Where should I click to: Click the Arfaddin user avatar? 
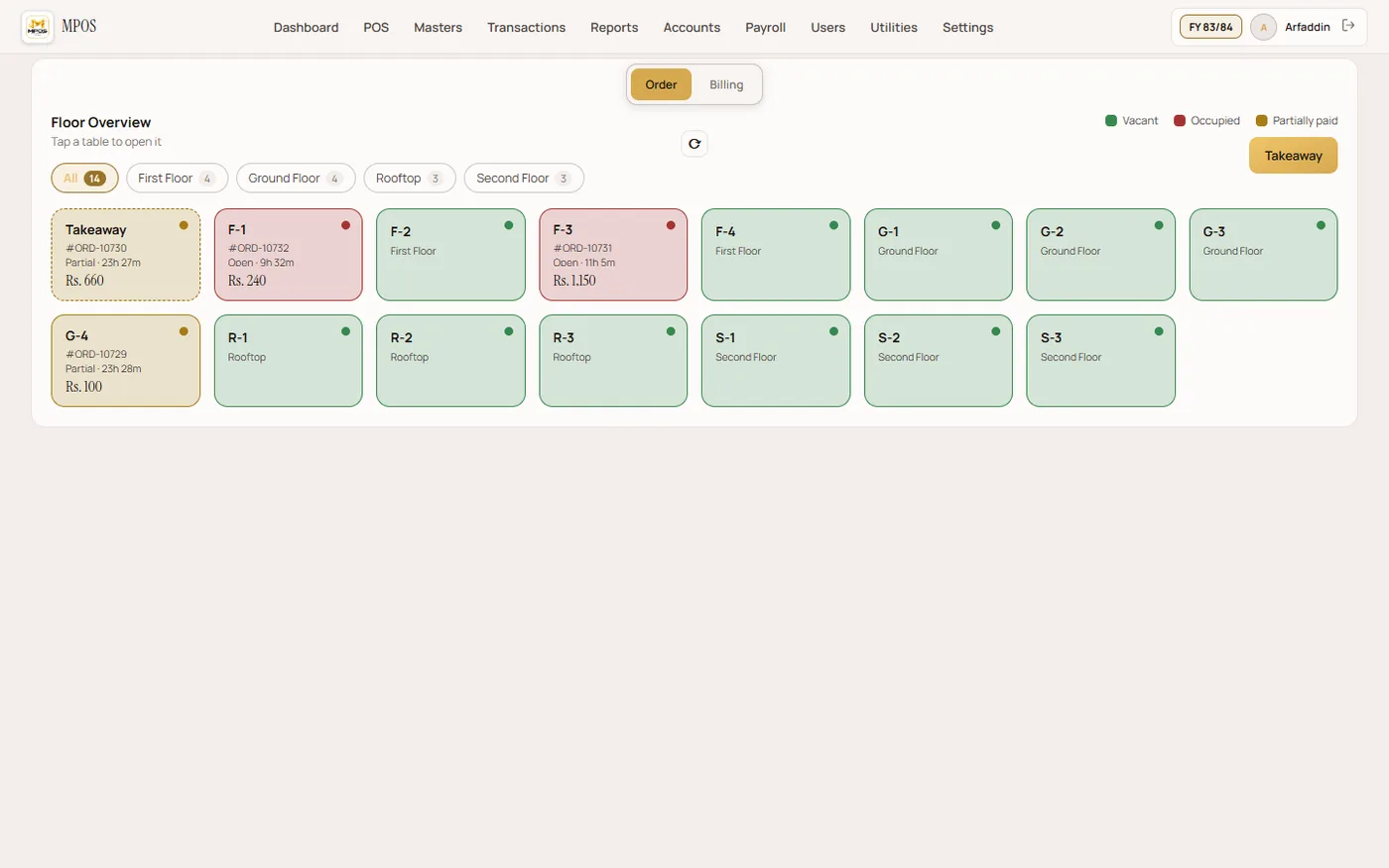coord(1263,27)
